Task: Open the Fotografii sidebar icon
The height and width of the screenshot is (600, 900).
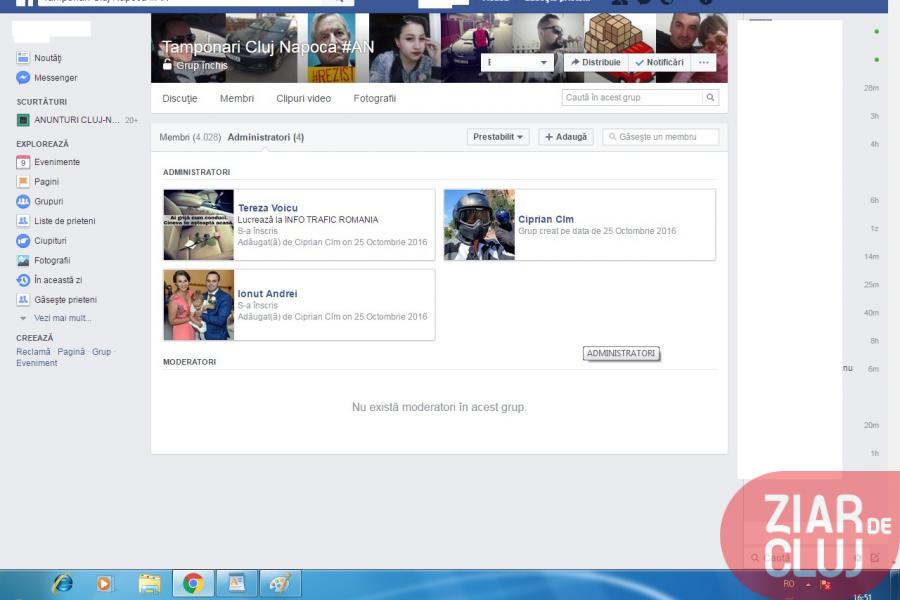Action: pos(23,260)
